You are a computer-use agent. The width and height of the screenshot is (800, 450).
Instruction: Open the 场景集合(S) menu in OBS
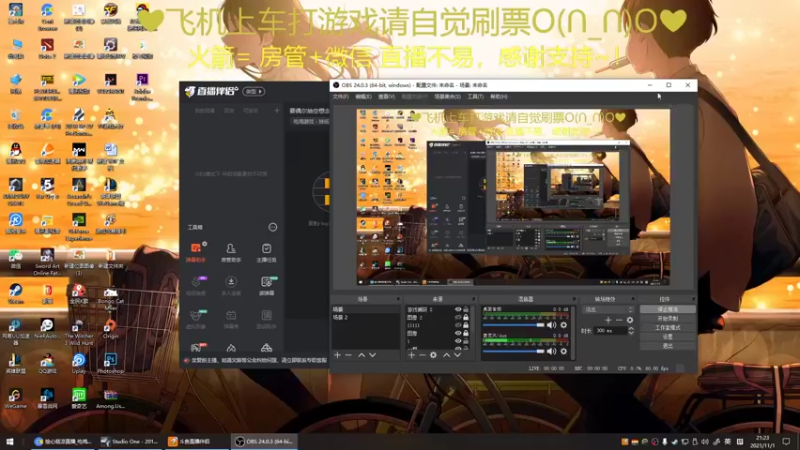coord(447,96)
